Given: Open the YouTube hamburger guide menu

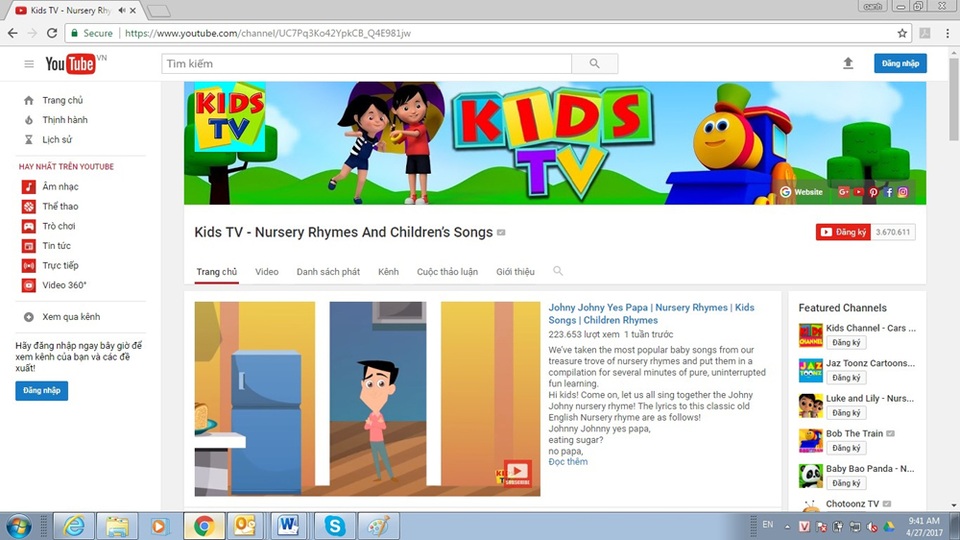Looking at the screenshot, I should (x=29, y=64).
